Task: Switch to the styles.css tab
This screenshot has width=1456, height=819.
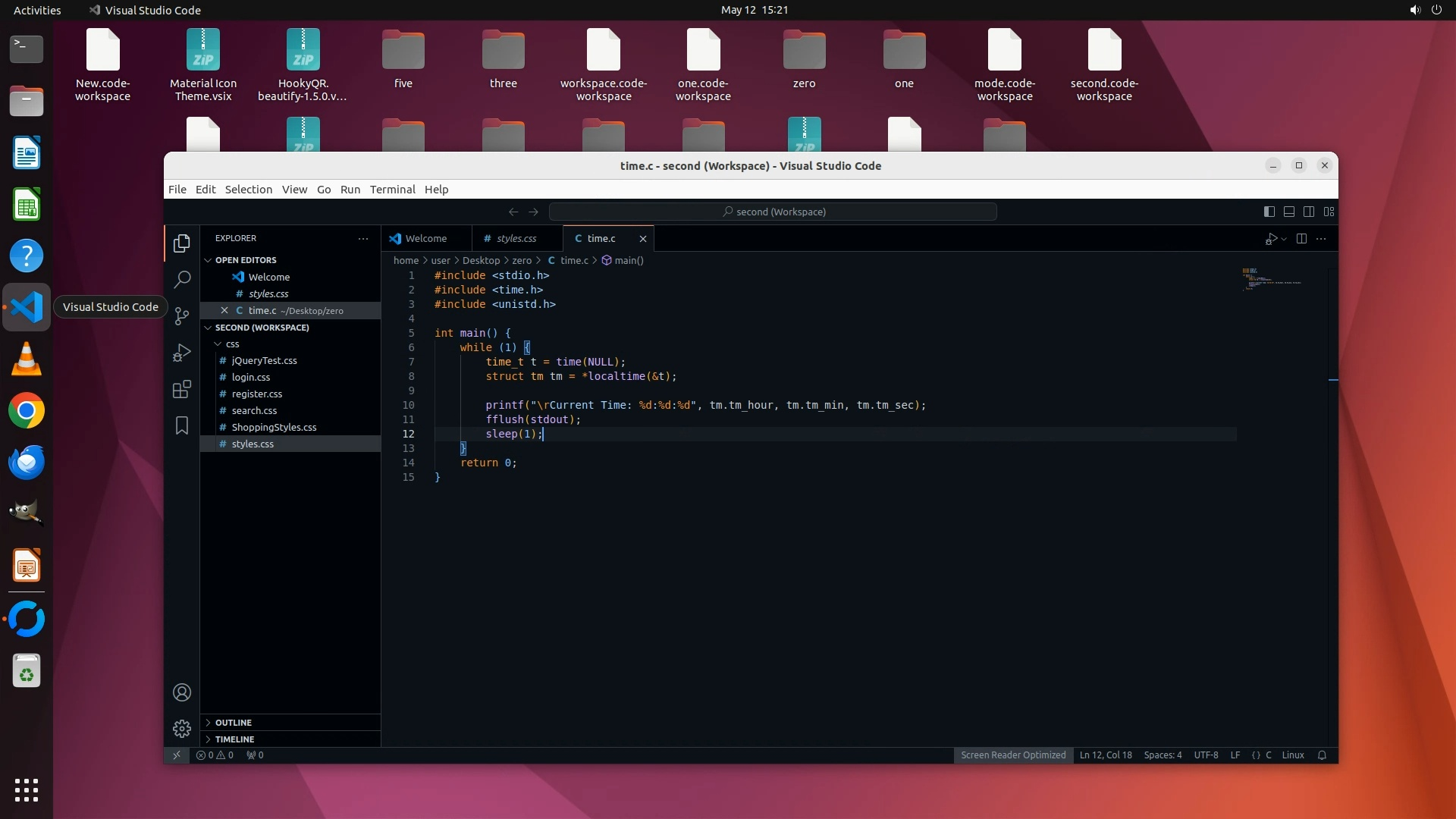Action: pyautogui.click(x=516, y=238)
